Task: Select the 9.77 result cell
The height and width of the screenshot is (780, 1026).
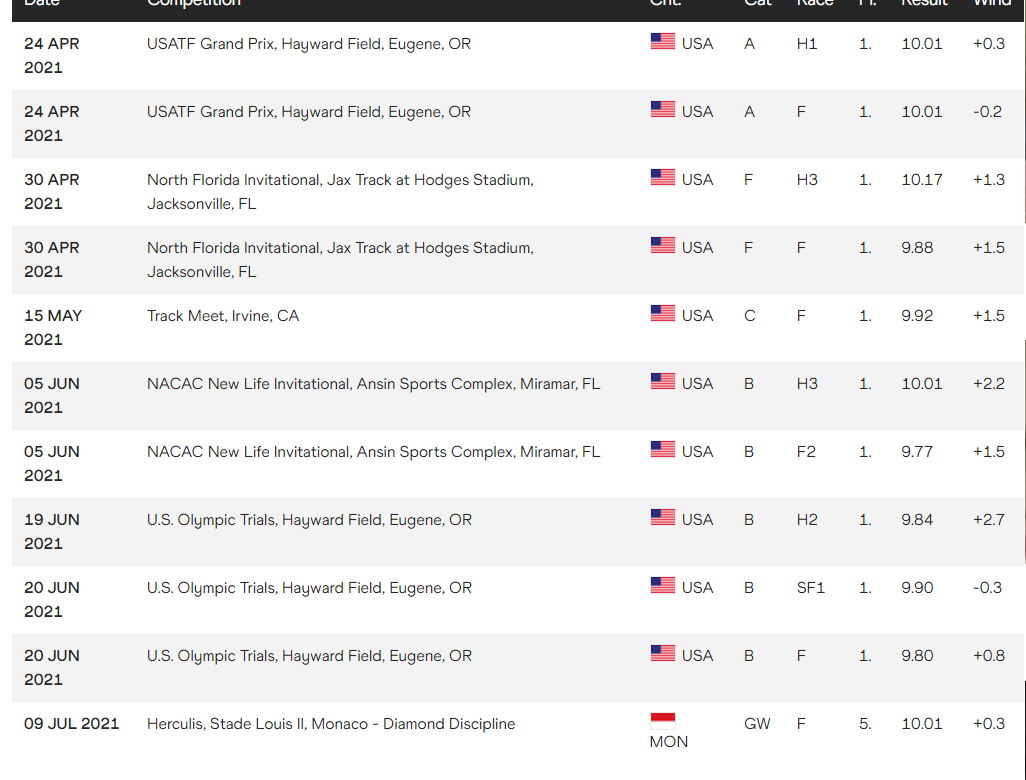Action: (917, 452)
